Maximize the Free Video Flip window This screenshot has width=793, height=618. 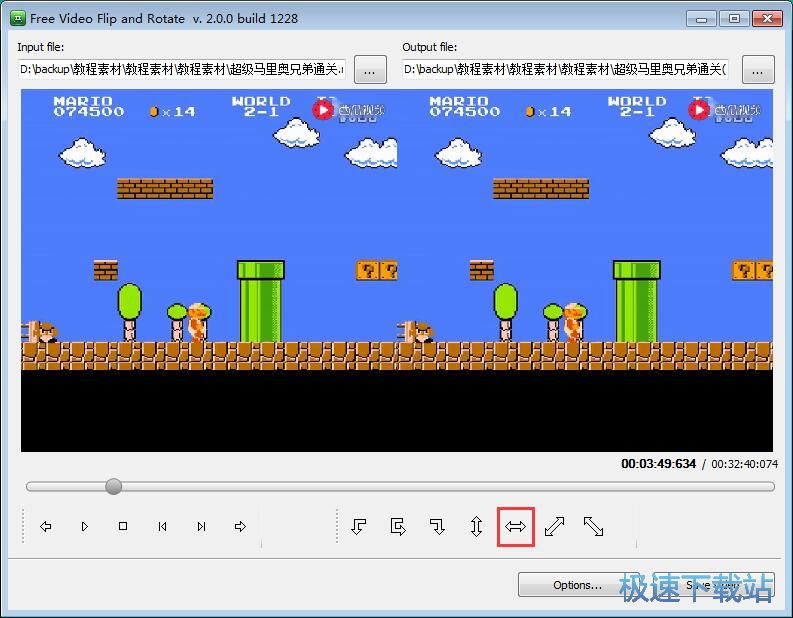pos(734,19)
